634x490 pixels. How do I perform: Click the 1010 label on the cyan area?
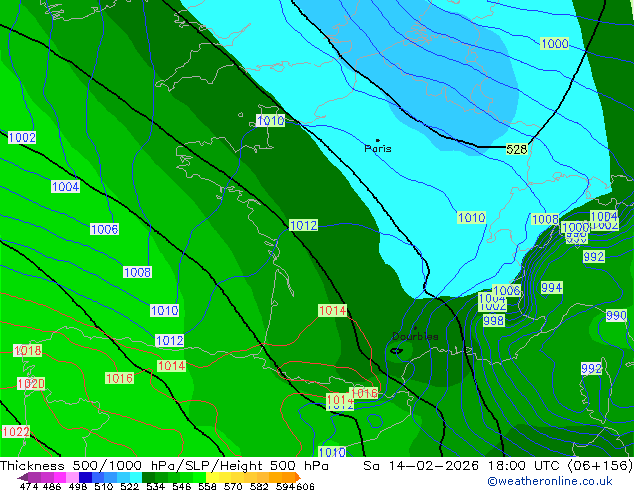(471, 218)
